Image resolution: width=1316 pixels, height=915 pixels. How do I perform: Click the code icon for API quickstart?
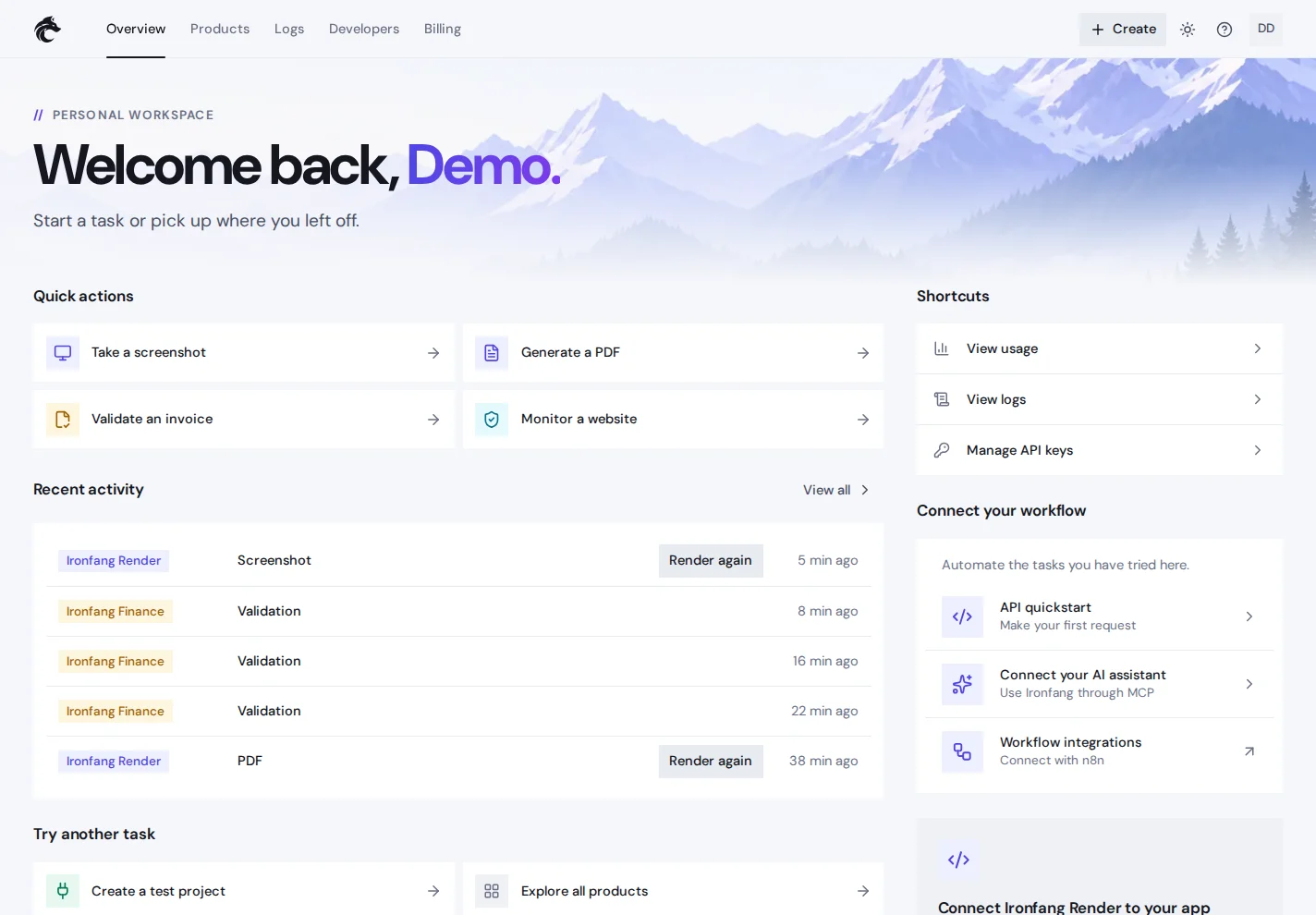(x=962, y=616)
